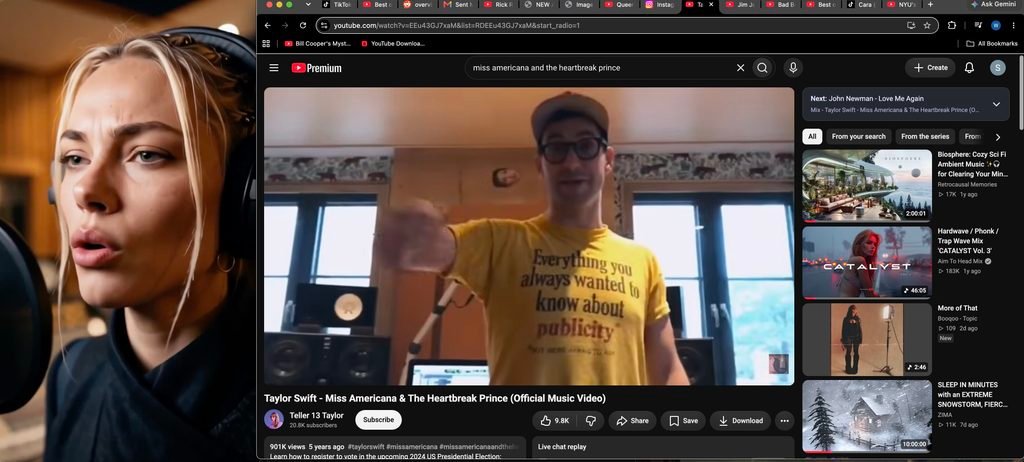Switch to the Reddit overview tab

click(x=418, y=5)
